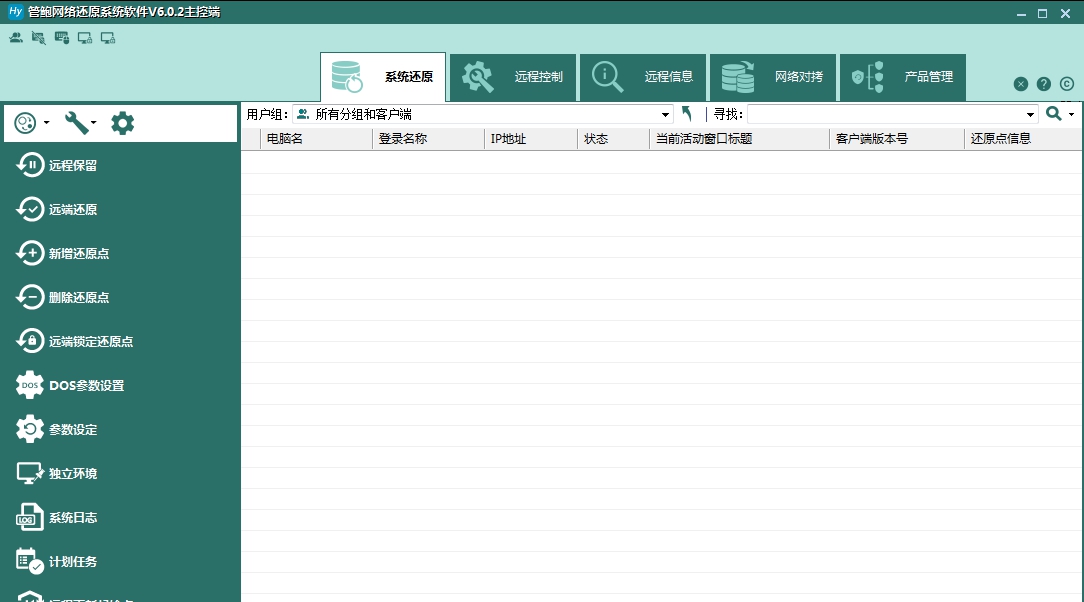The image size is (1084, 602).
Task: Click the copyright info button top right
Action: (1067, 84)
